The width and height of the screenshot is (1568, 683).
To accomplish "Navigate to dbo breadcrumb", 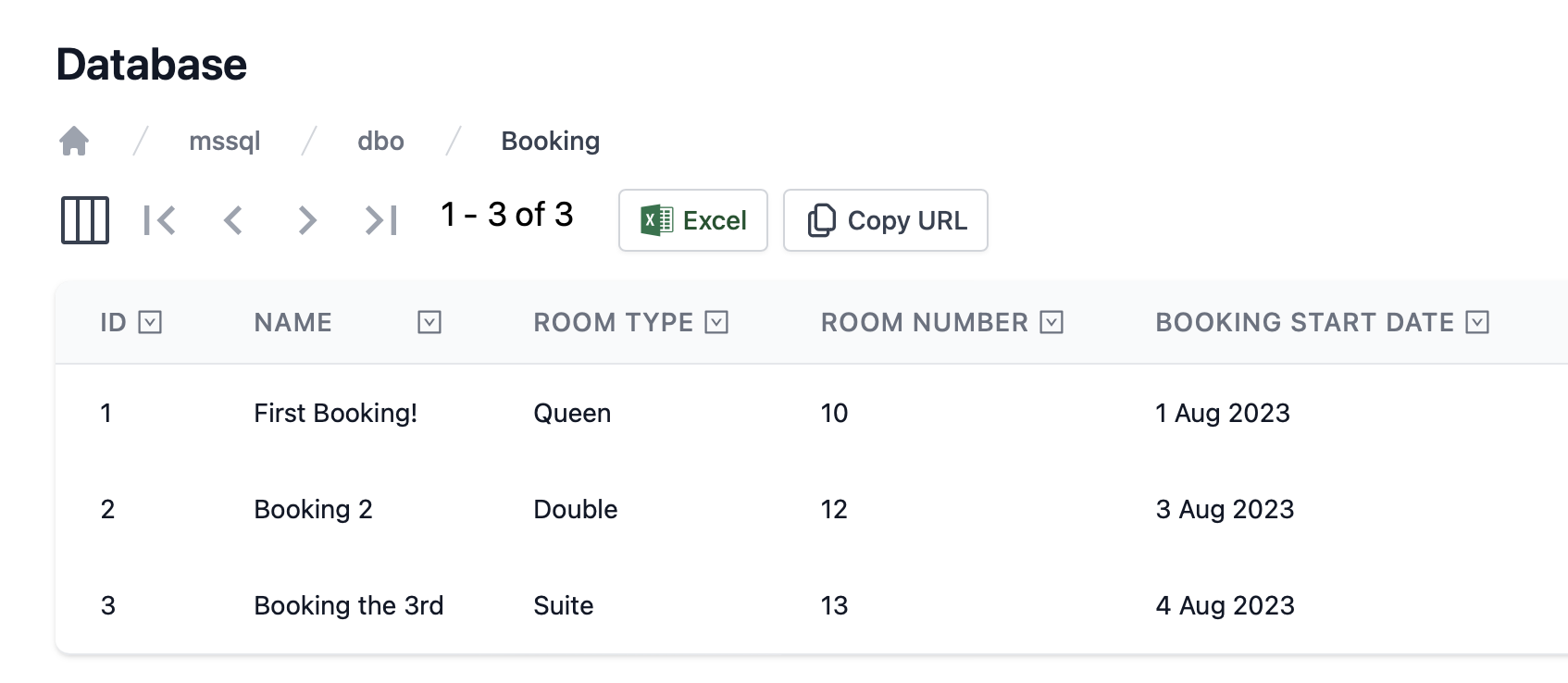I will 381,141.
